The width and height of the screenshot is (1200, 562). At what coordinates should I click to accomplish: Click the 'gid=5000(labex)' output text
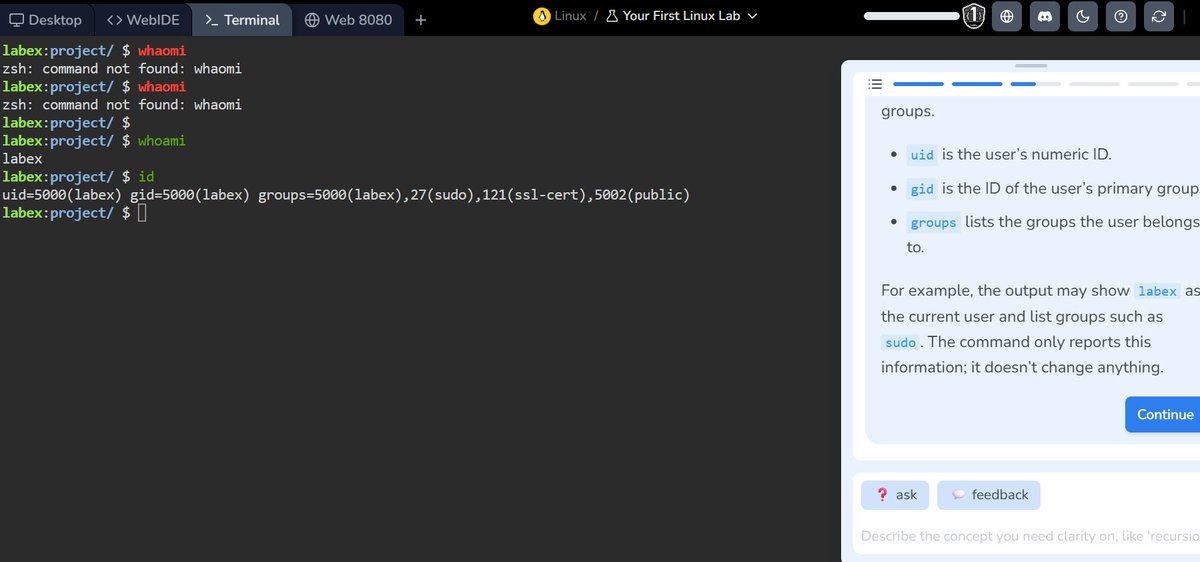[190, 195]
